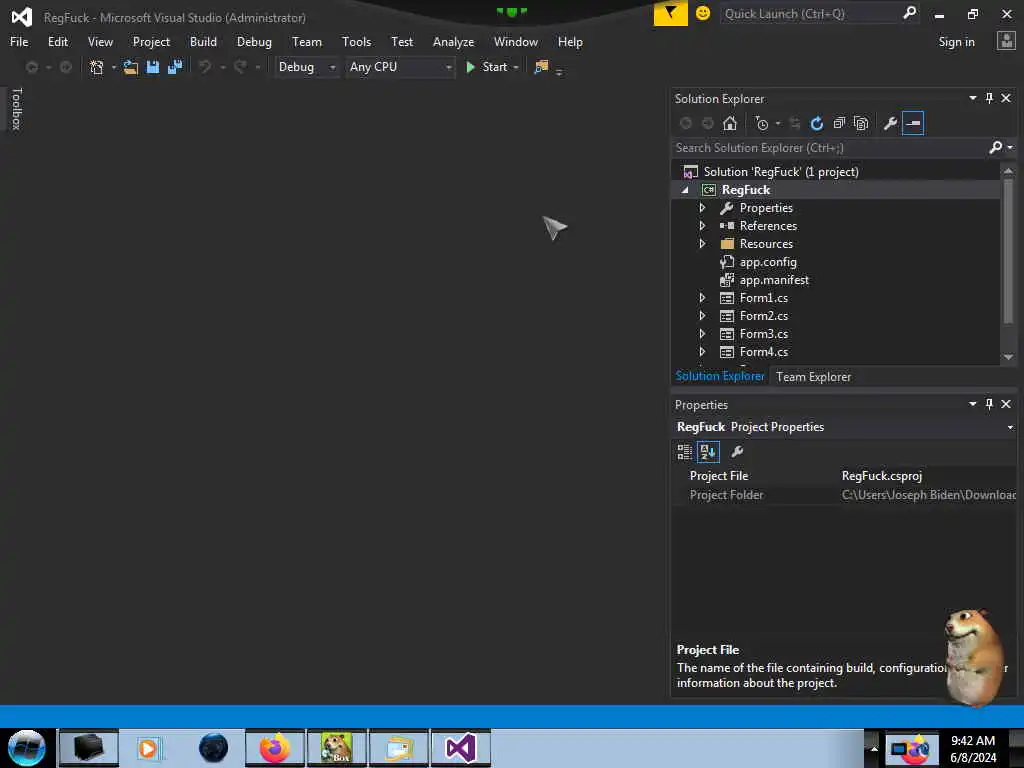Click the green Start debugging button

tap(487, 67)
